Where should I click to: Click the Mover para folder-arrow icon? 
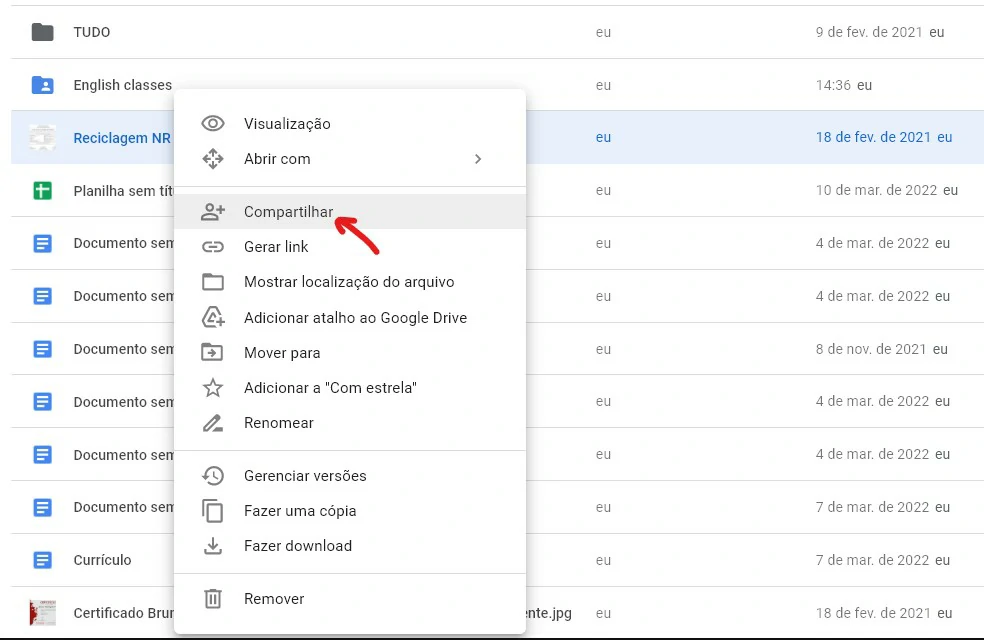tap(213, 352)
